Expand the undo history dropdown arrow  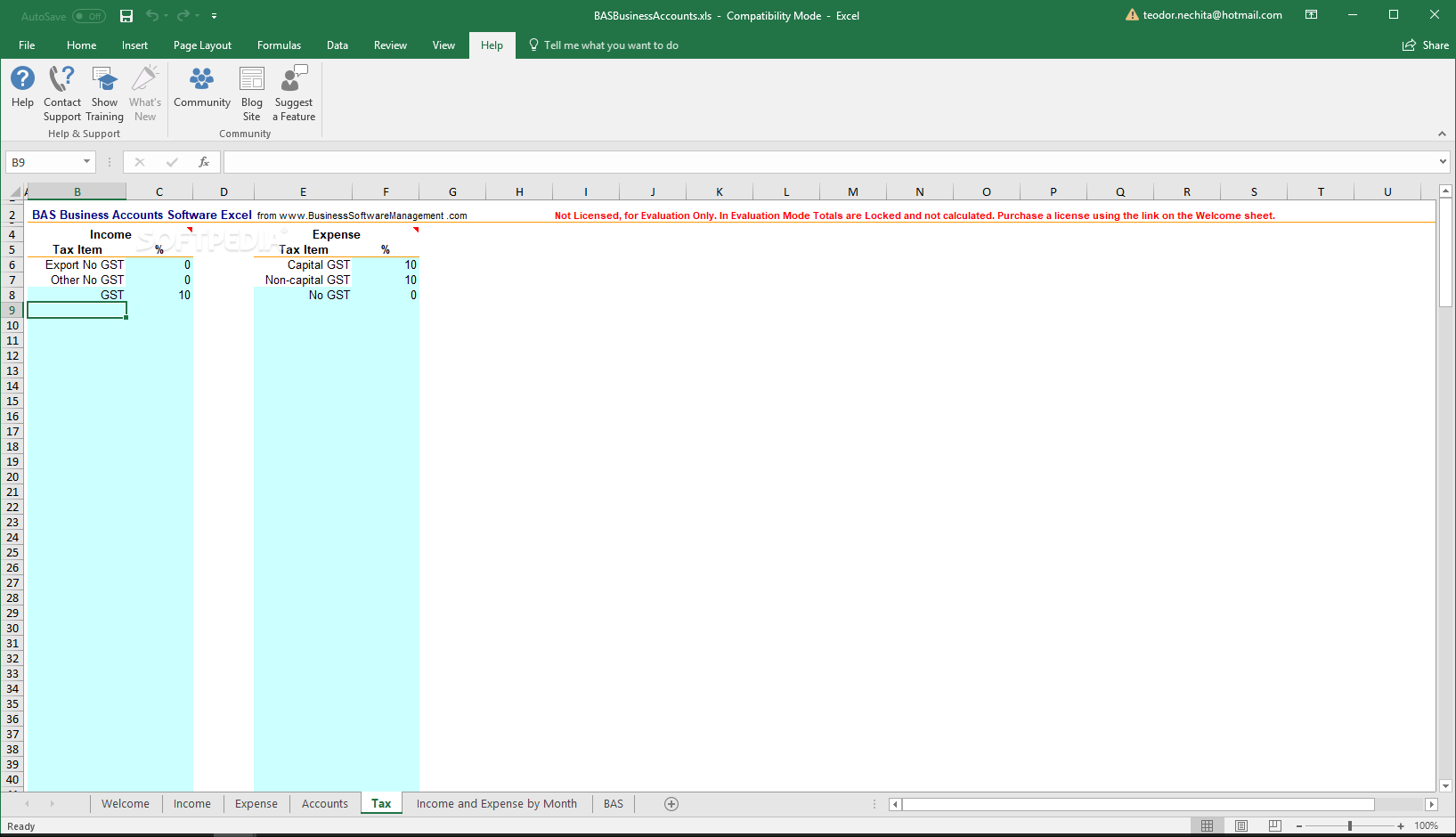[x=167, y=16]
